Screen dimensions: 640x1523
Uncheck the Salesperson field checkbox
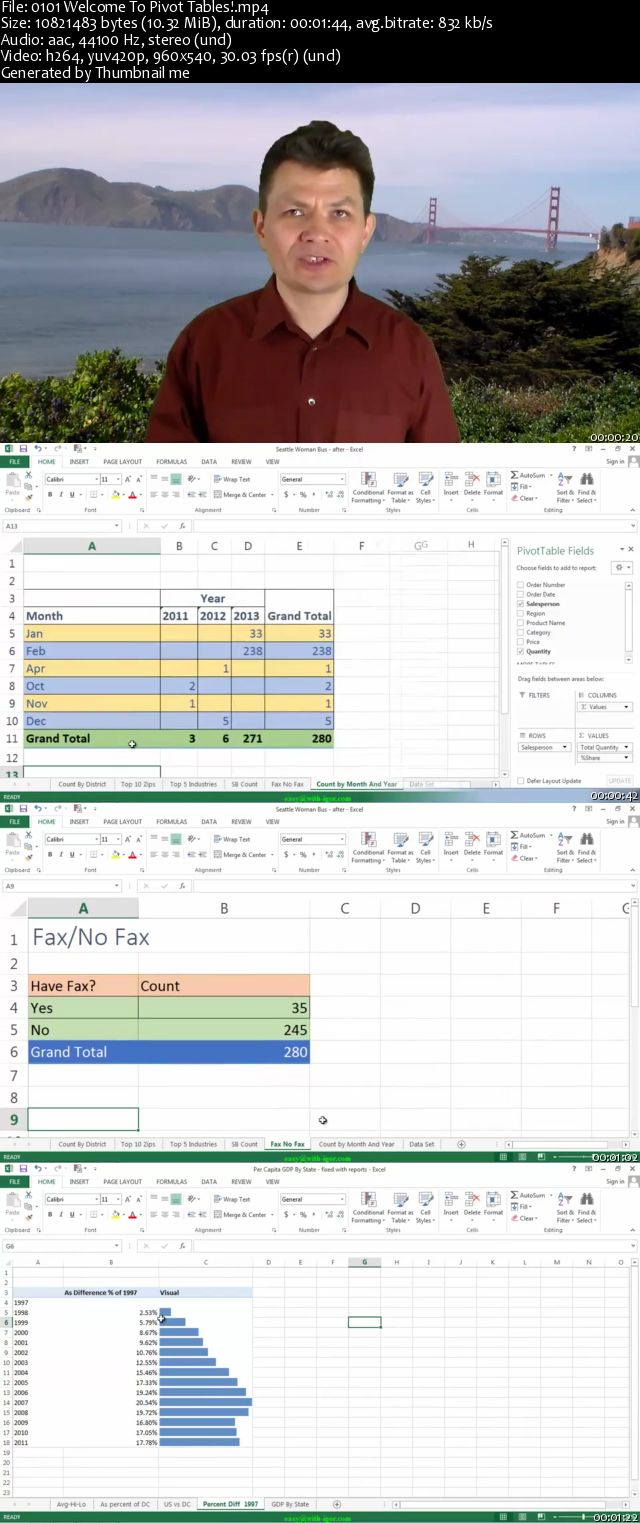pos(521,604)
